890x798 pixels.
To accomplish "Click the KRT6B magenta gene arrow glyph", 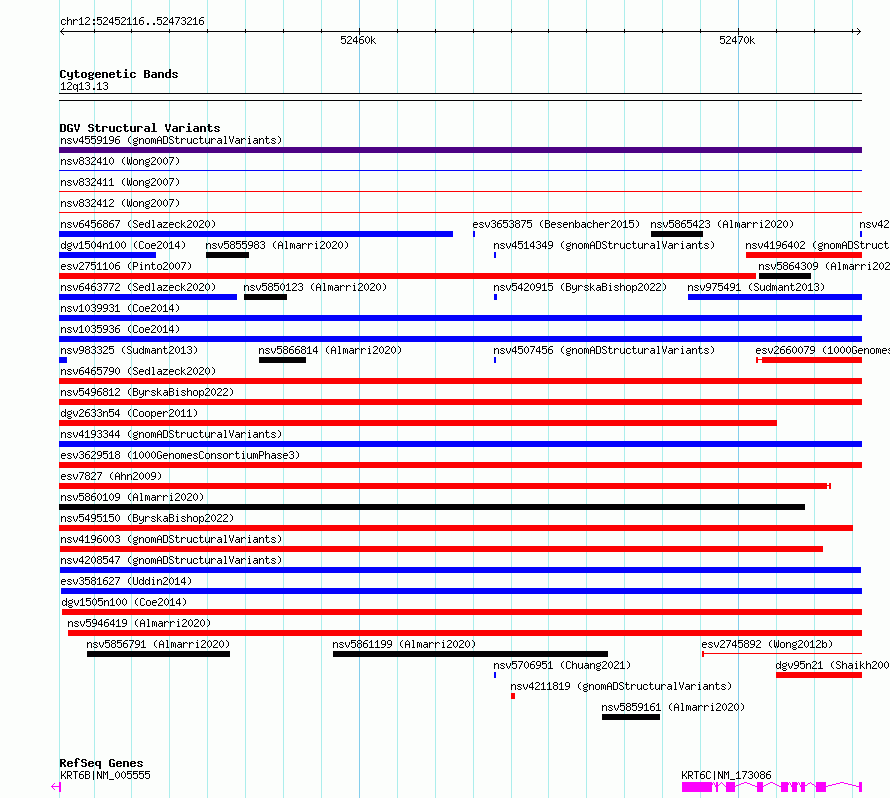I will pos(56,787).
